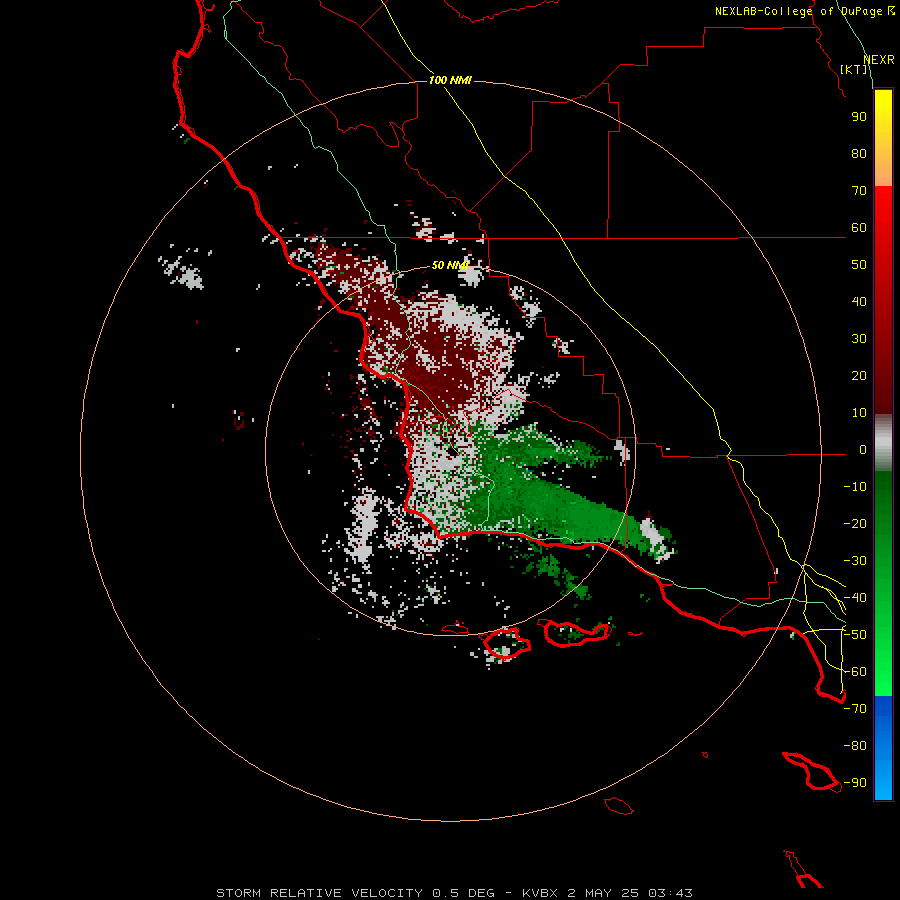
Task: Click the 60 value on the velocity scale
Action: (859, 228)
